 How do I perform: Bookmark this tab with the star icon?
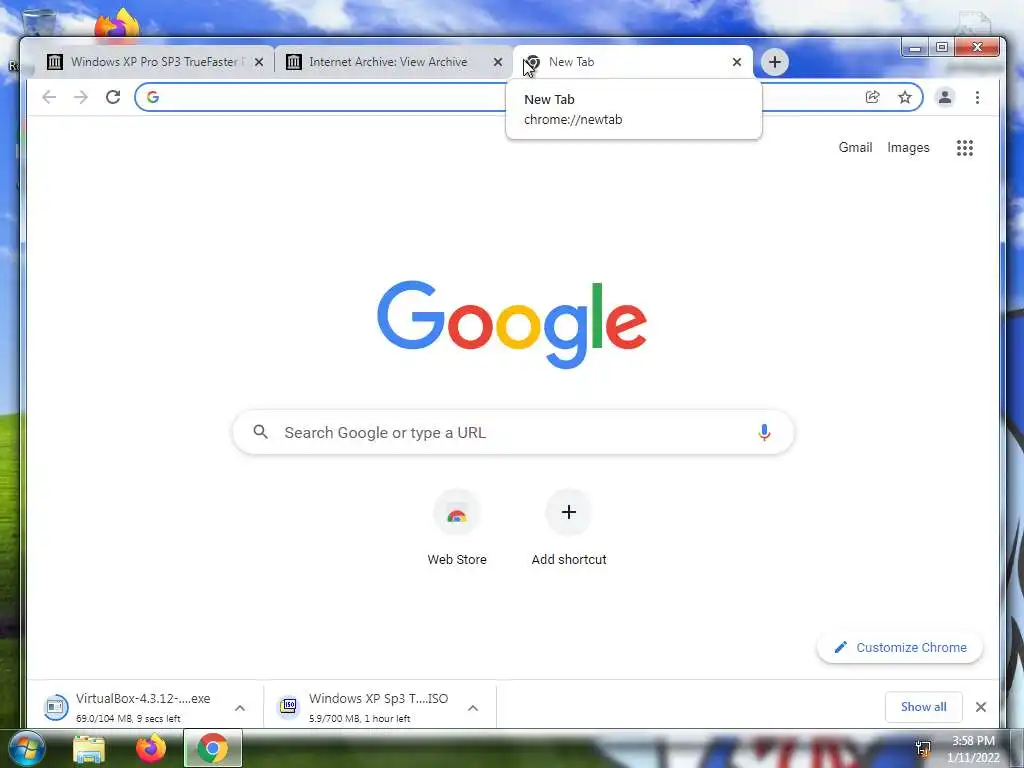[x=904, y=97]
